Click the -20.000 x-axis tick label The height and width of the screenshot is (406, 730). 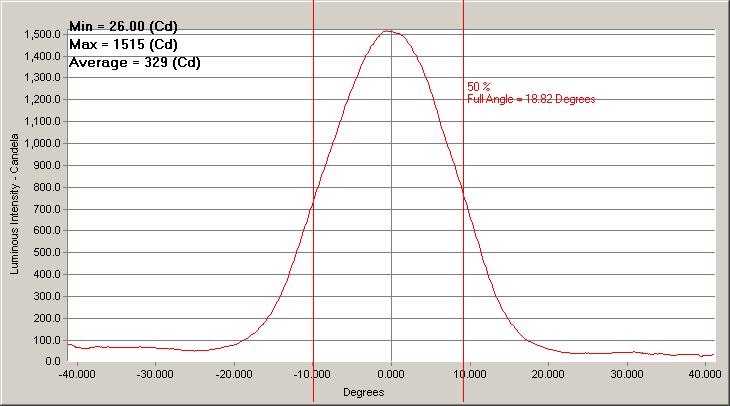233,374
